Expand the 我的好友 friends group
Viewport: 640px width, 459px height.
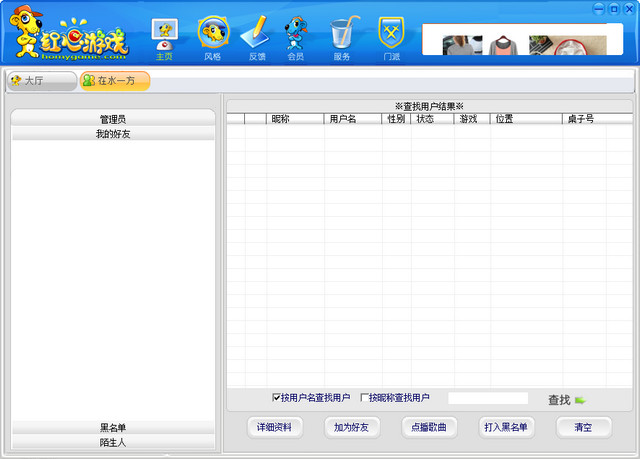112,133
